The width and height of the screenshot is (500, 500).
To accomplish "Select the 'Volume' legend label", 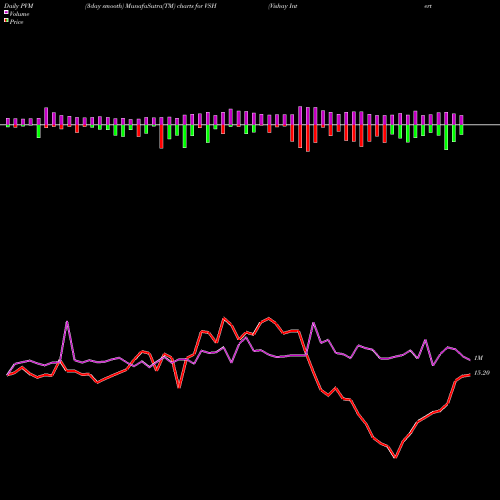I will tap(19, 14).
